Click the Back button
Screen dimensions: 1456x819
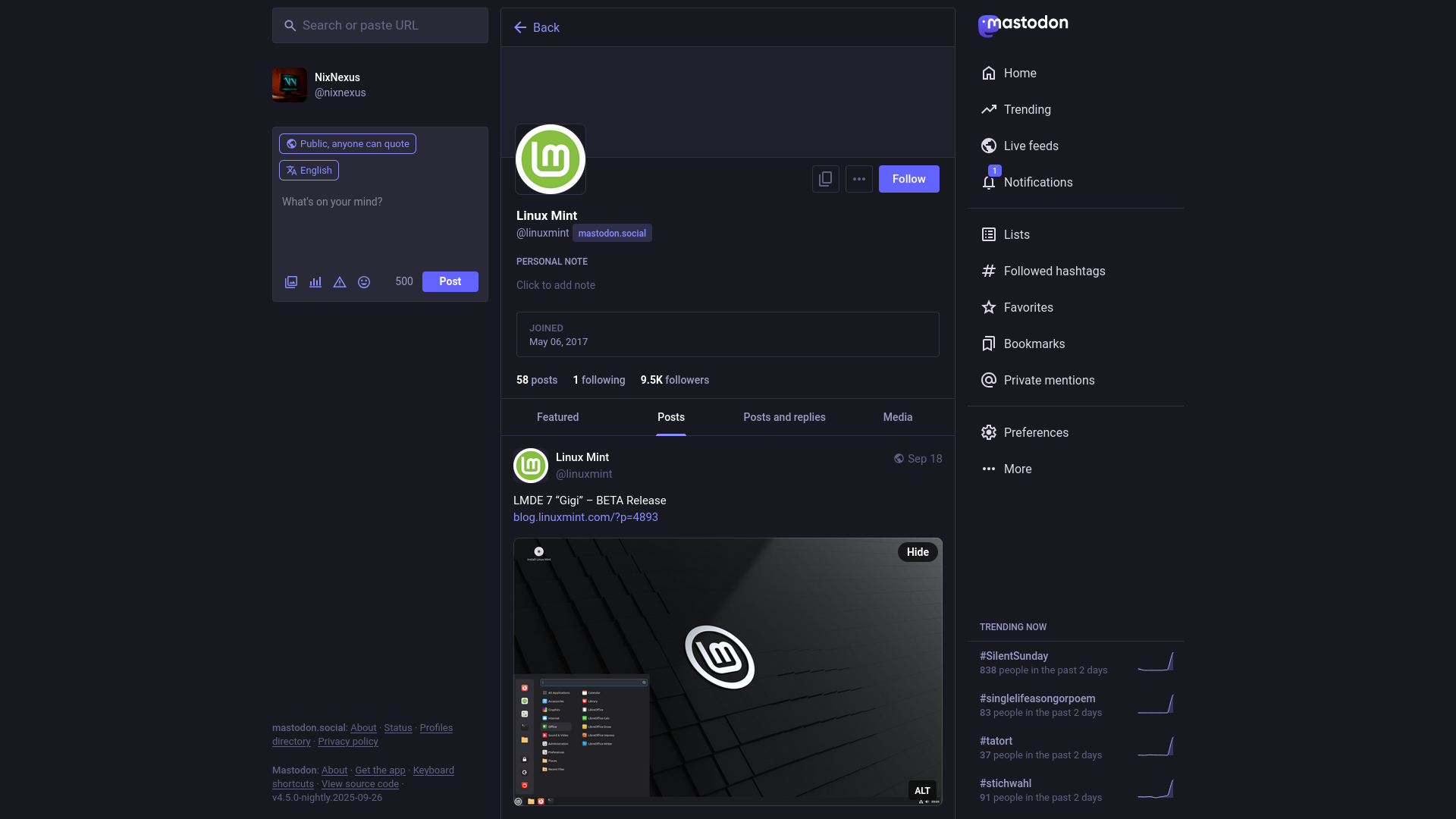pos(536,27)
